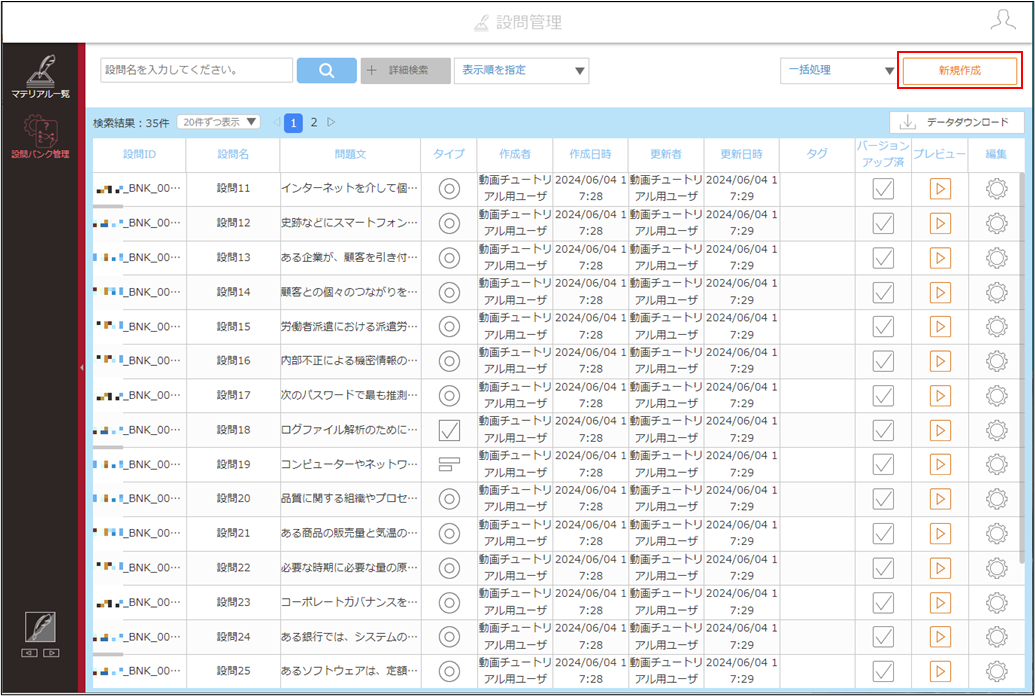Open マテリアル一覧 in the sidebar

pos(40,75)
